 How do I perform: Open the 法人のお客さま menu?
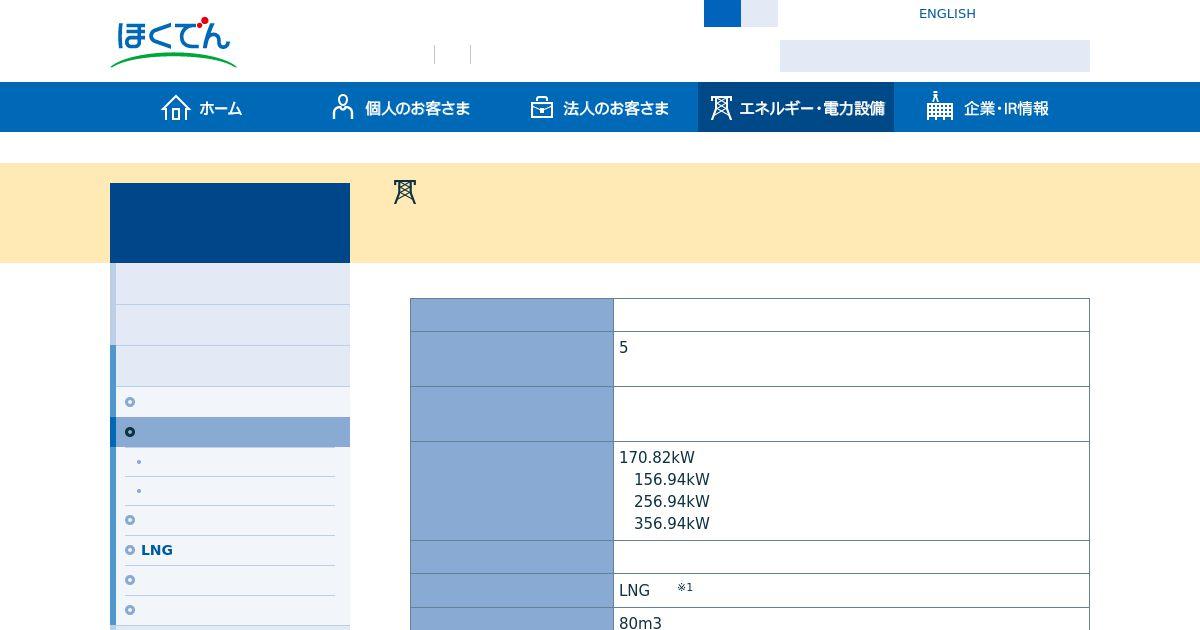(x=600, y=108)
